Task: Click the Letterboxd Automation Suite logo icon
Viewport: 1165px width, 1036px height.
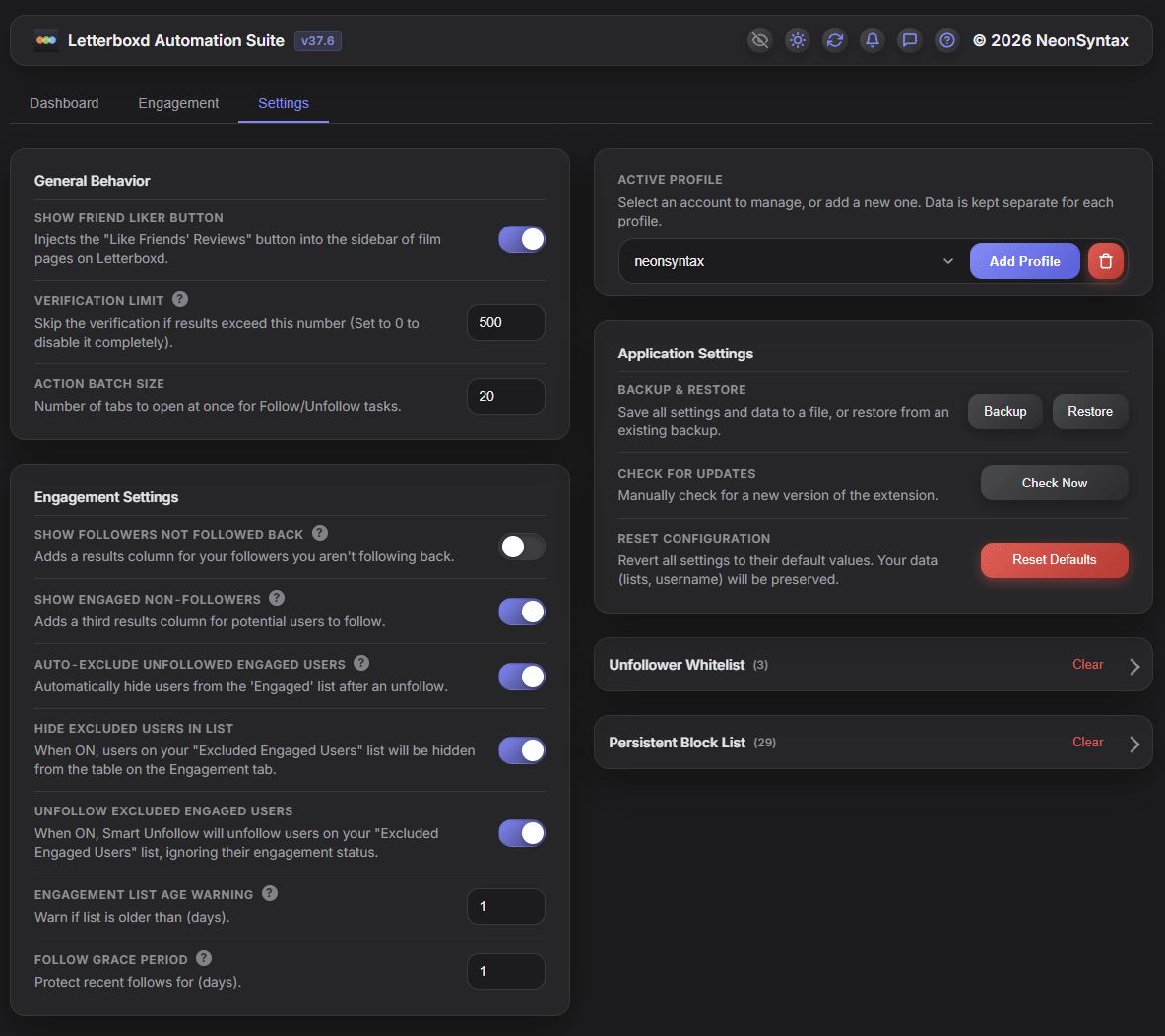Action: [x=46, y=41]
